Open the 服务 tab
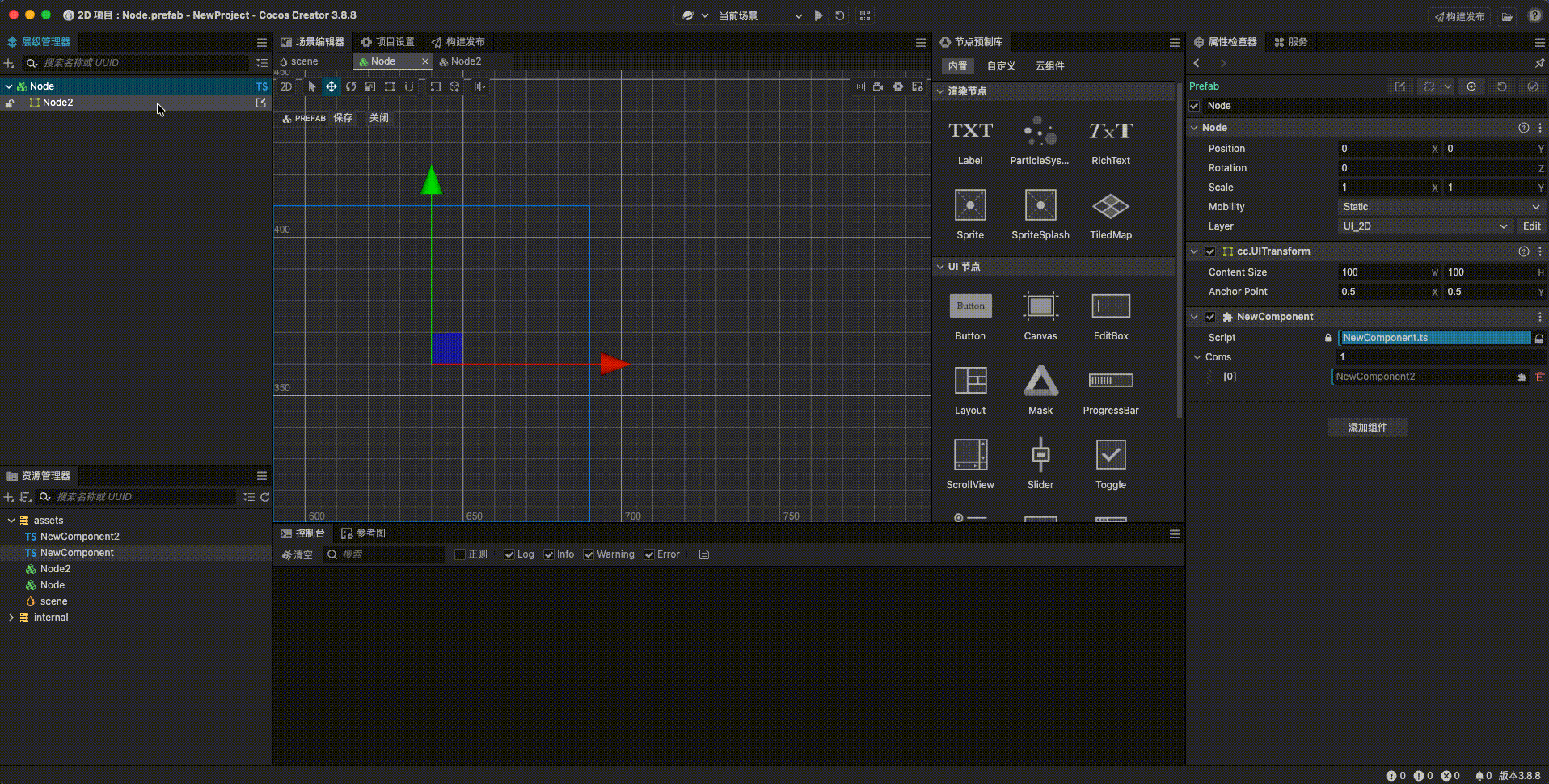Viewport: 1549px width, 784px height. 1291,42
